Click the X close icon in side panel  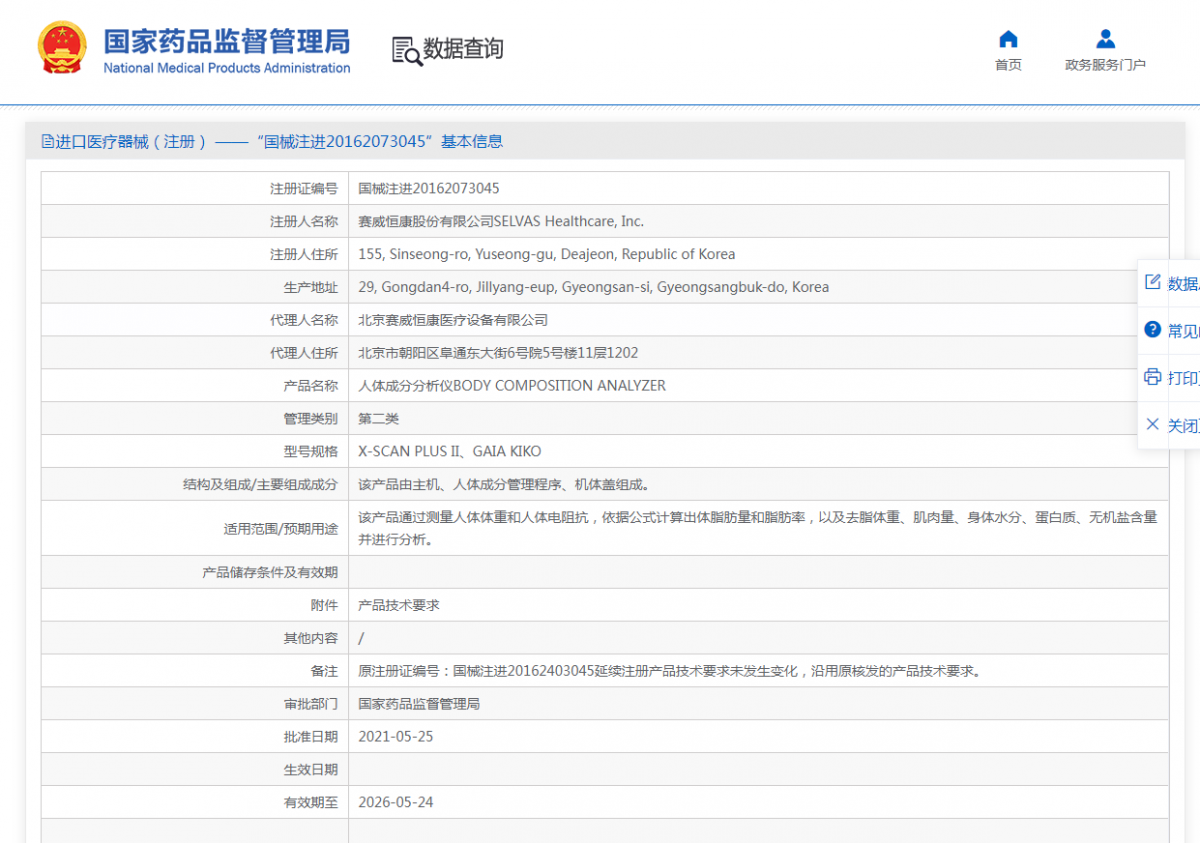tap(1153, 425)
